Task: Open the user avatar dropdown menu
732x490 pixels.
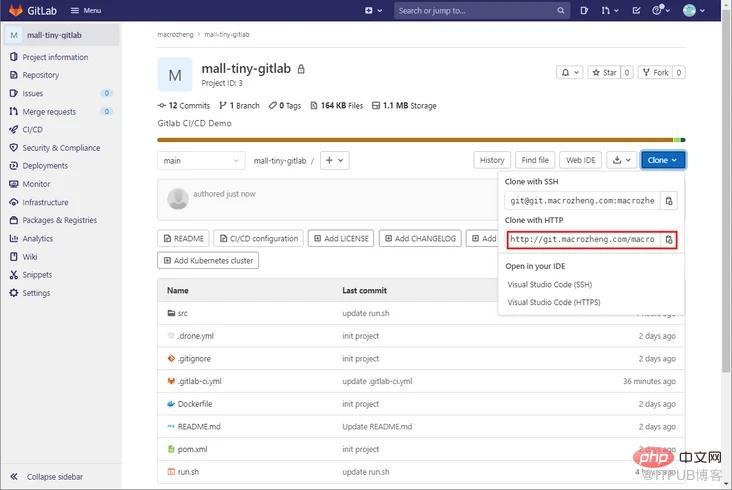Action: click(694, 10)
